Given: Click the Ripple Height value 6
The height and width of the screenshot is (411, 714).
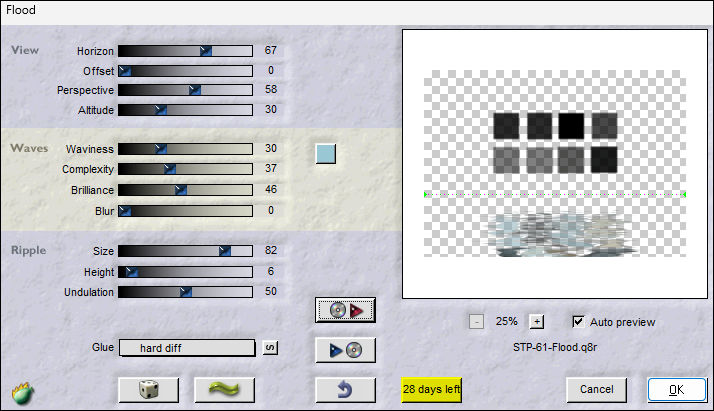Looking at the screenshot, I should (271, 271).
